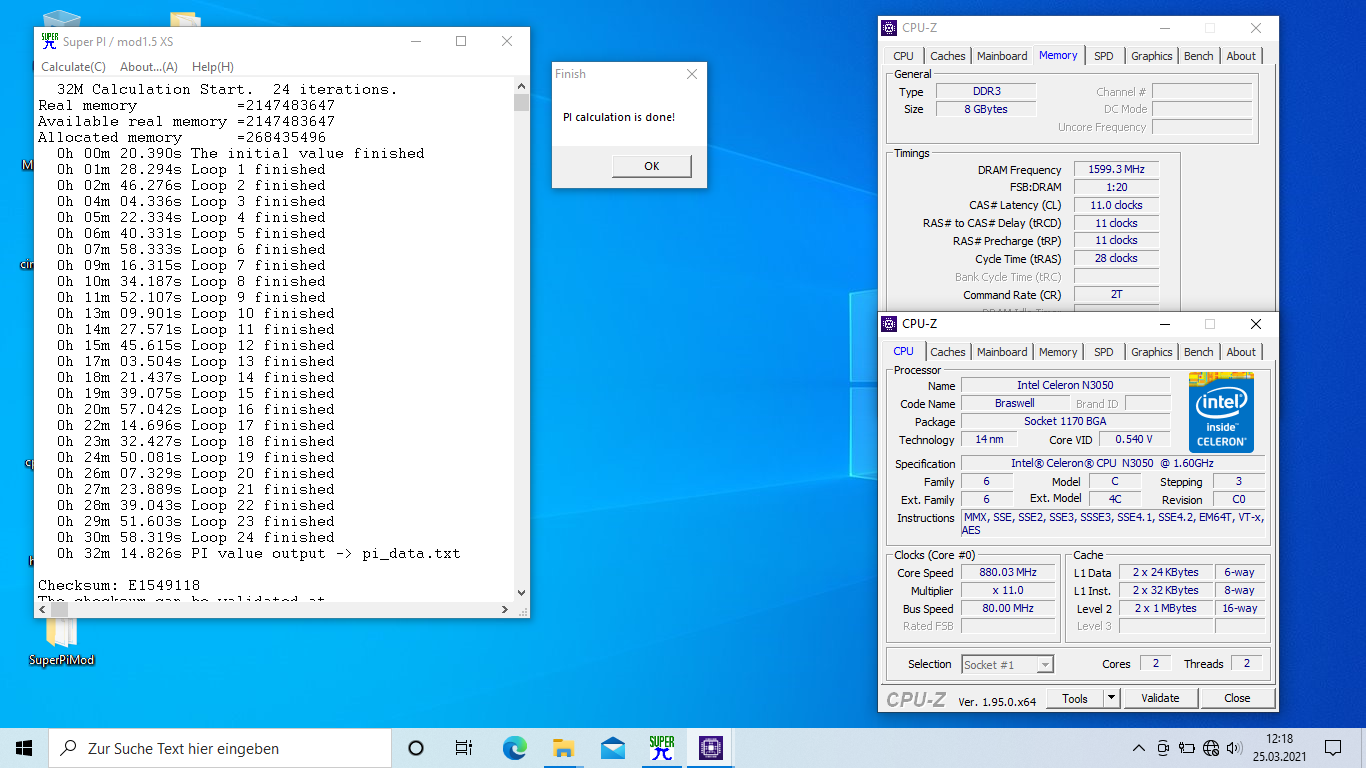Click the Loop 24 finished line

click(196, 537)
